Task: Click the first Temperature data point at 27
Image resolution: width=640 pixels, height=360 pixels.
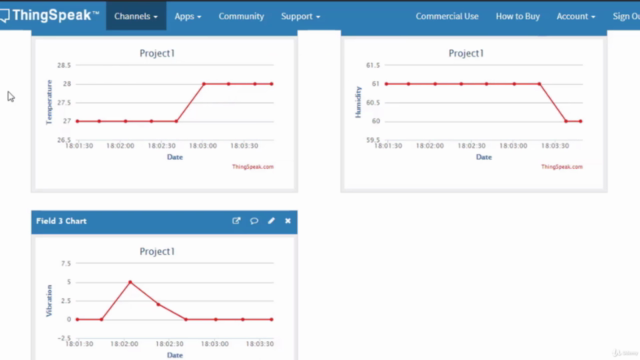Action: (x=78, y=121)
